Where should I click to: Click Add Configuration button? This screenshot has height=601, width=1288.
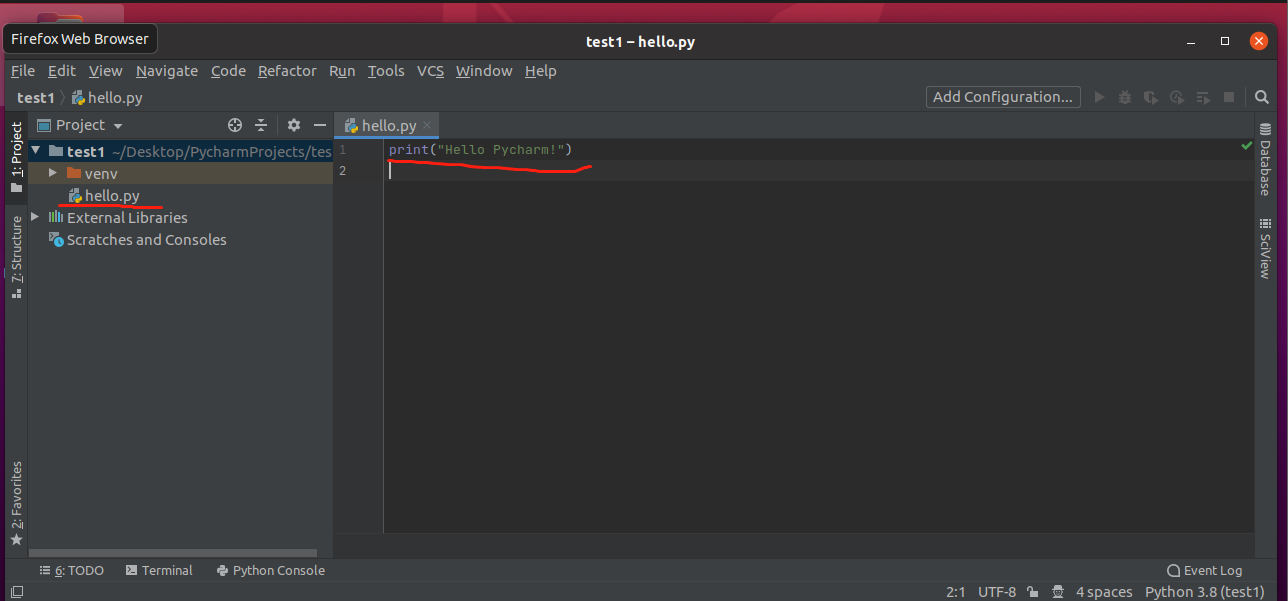pyautogui.click(x=1003, y=97)
